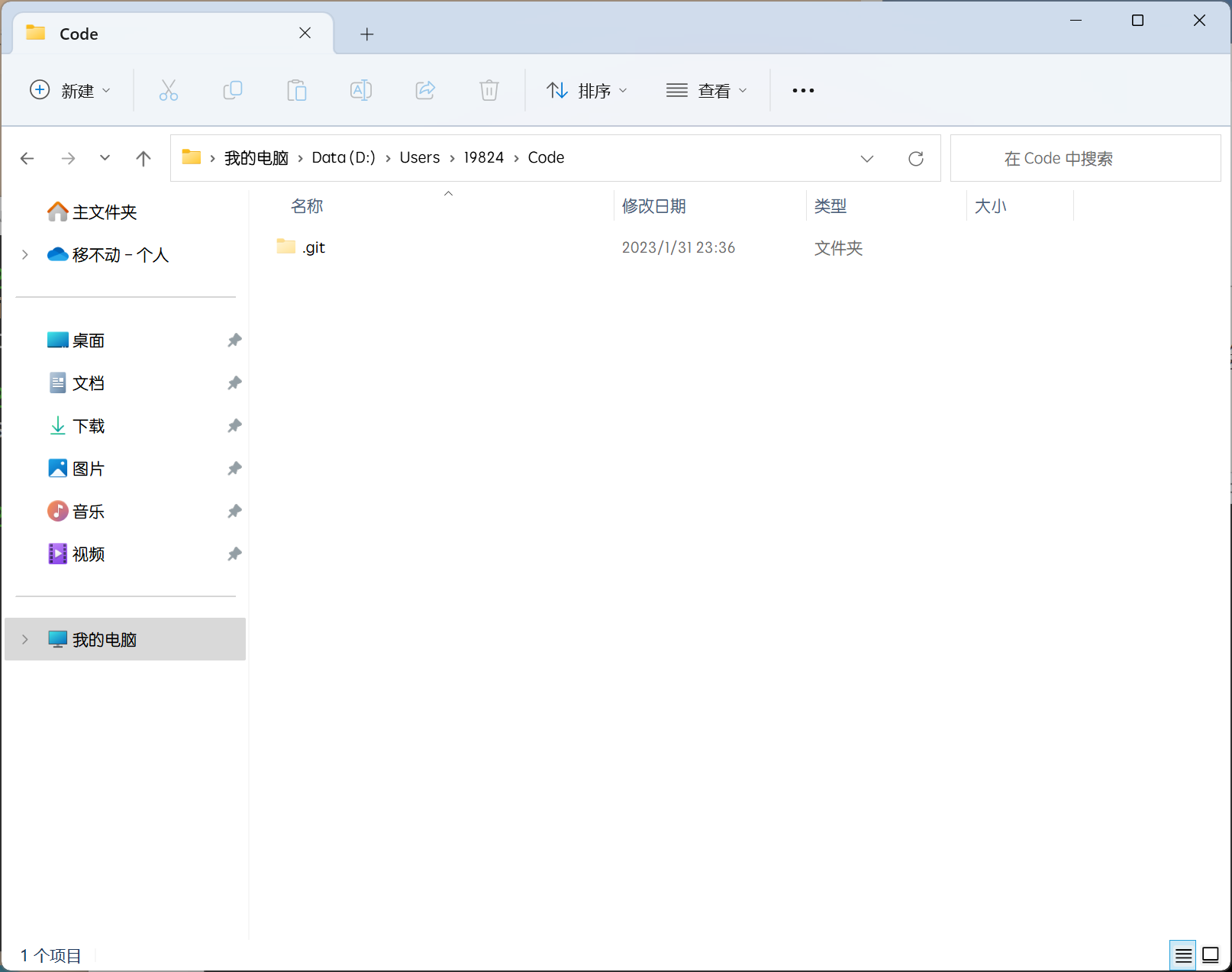
Task: Select 我的电脑 in the sidebar
Action: [x=125, y=639]
